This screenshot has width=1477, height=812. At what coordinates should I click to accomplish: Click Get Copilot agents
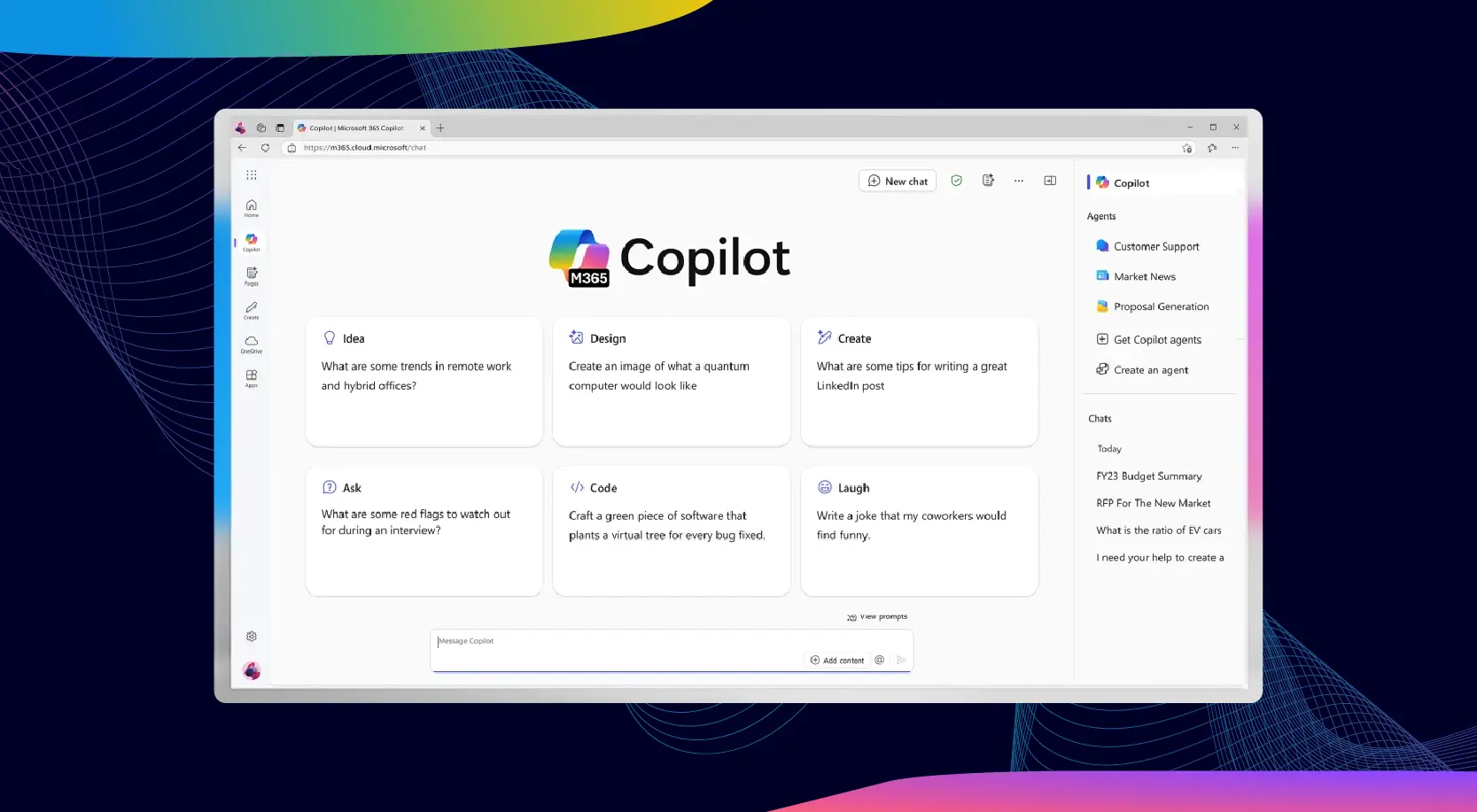point(1156,340)
